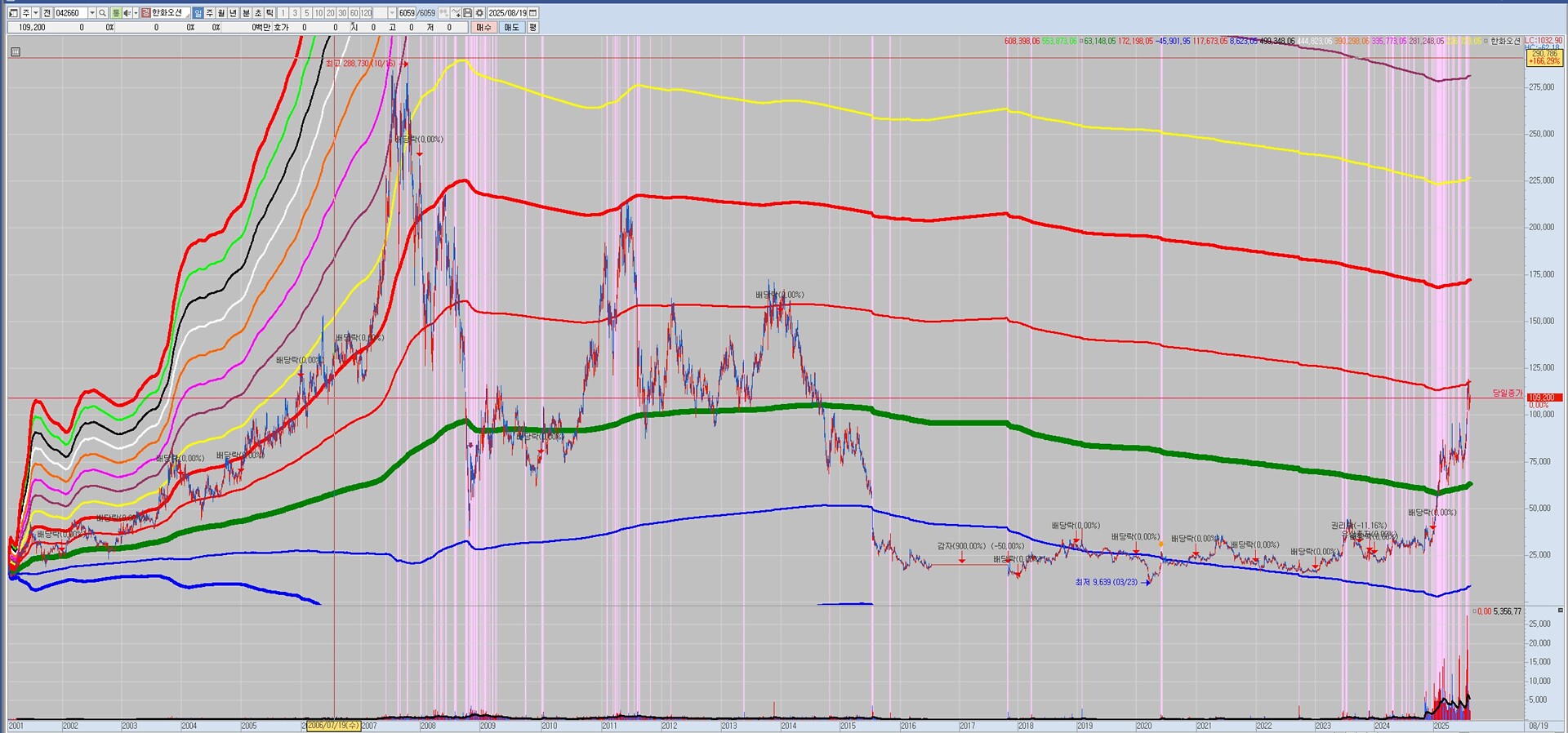This screenshot has height=733, width=1568.
Task: Click the 매수 buy button
Action: point(484,27)
